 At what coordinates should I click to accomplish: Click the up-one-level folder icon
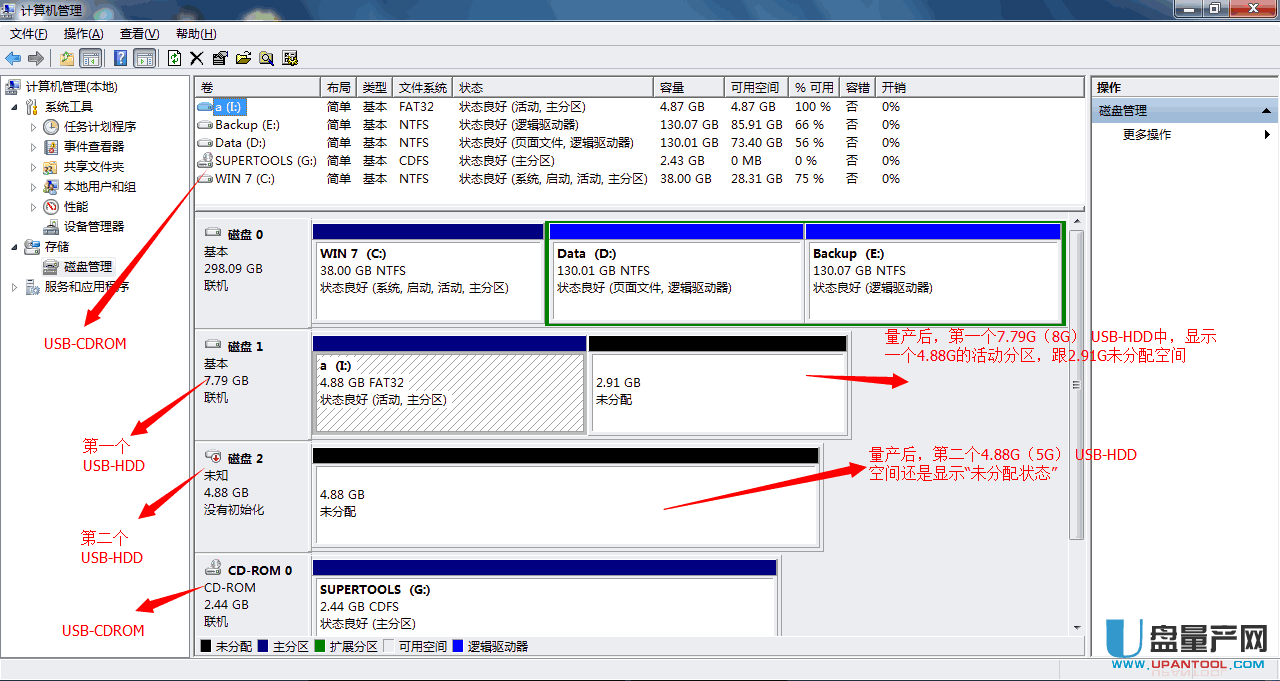coord(67,58)
